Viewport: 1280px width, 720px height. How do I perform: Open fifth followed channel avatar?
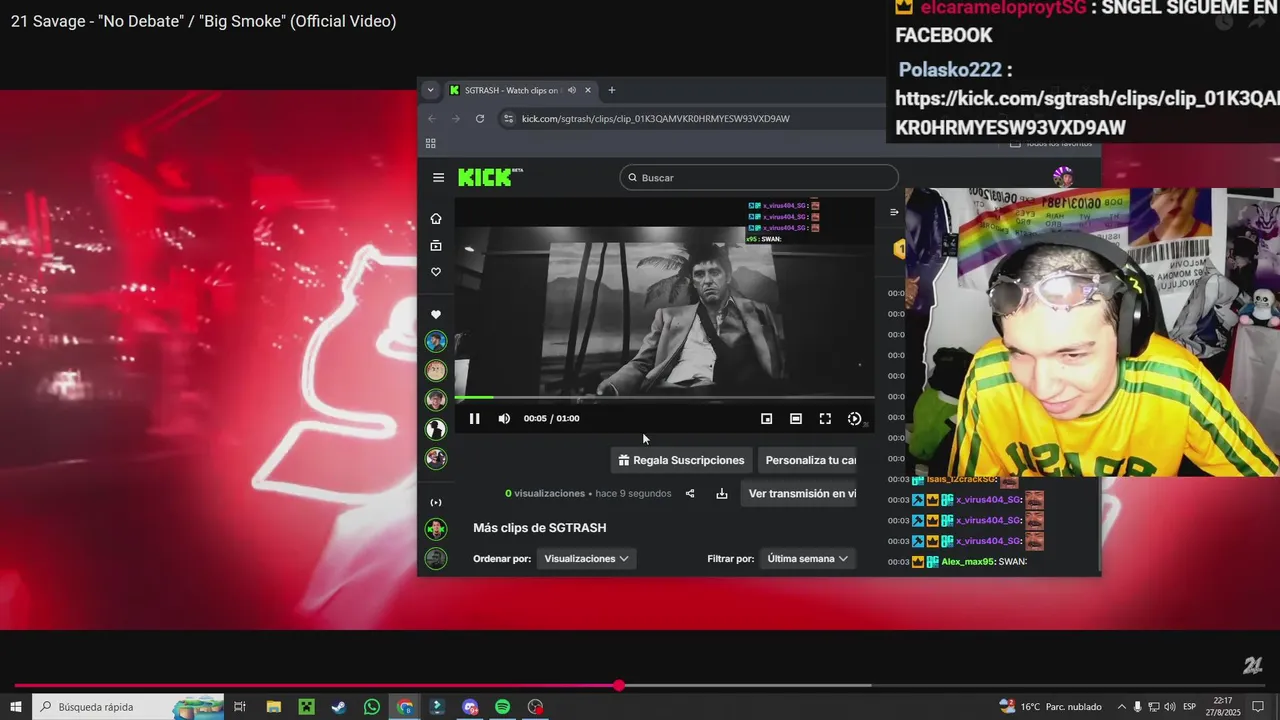pos(436,459)
